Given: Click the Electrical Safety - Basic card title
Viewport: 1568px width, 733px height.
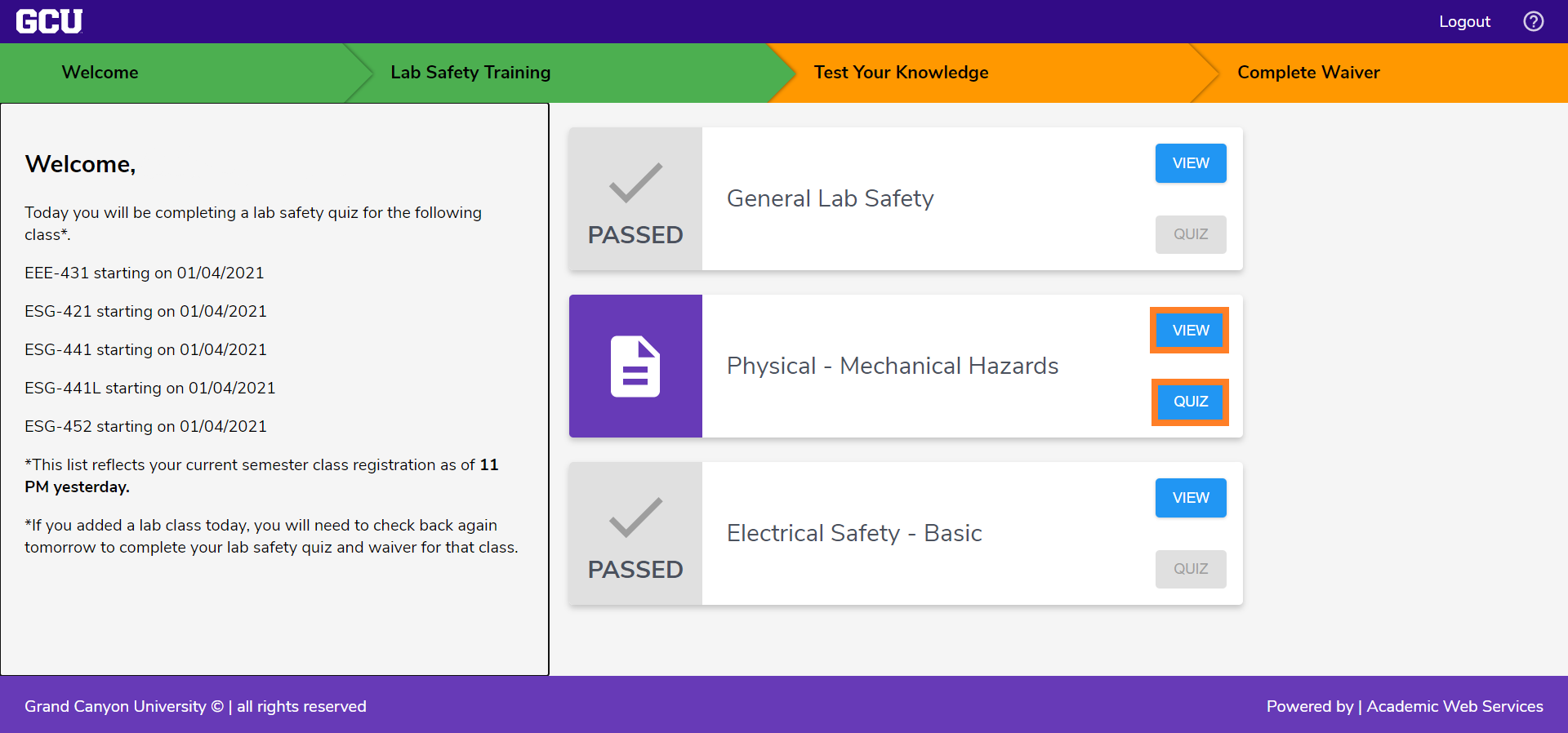Looking at the screenshot, I should 854,533.
